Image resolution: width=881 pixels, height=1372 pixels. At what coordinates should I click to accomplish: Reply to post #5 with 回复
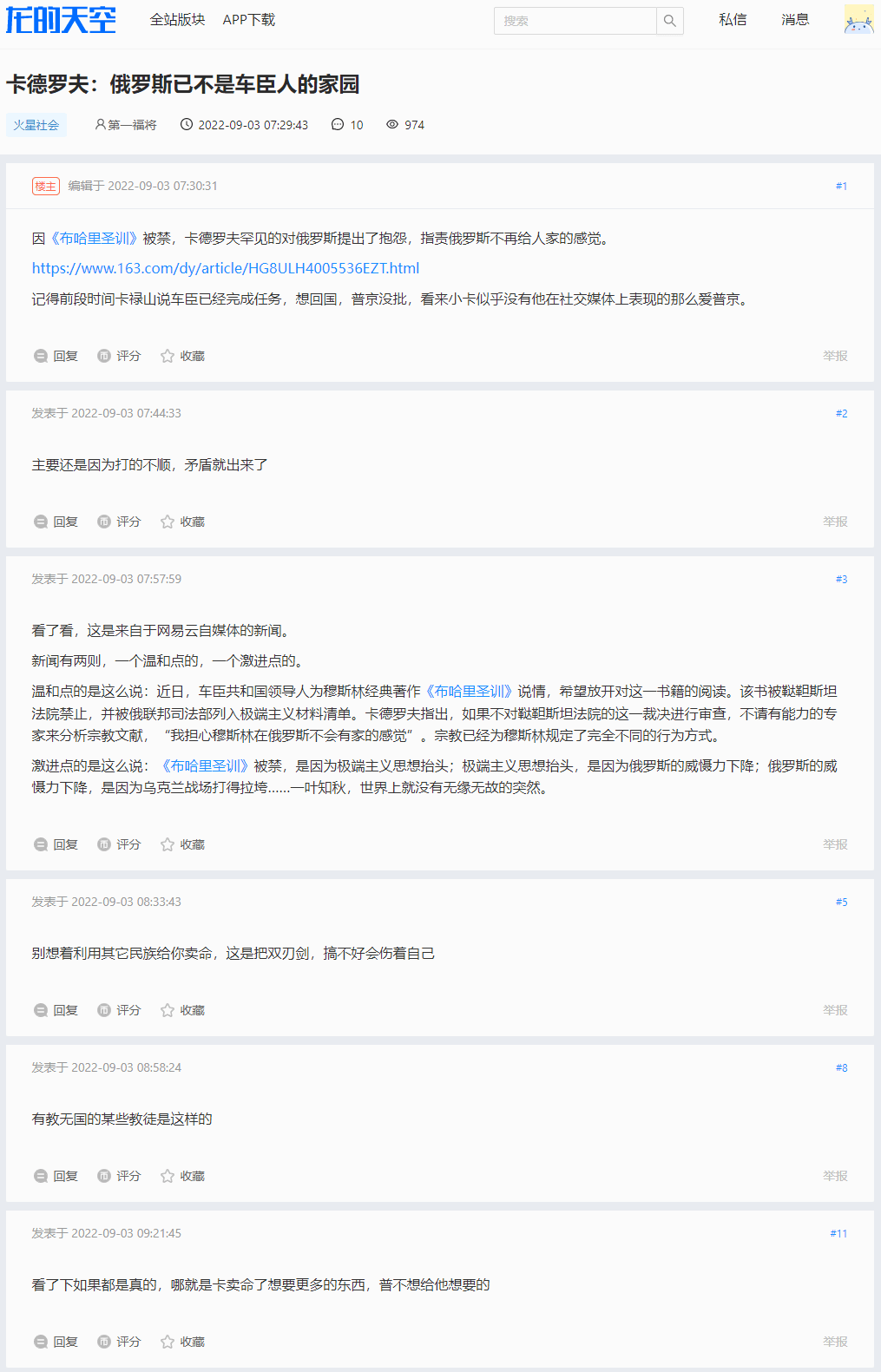56,1010
